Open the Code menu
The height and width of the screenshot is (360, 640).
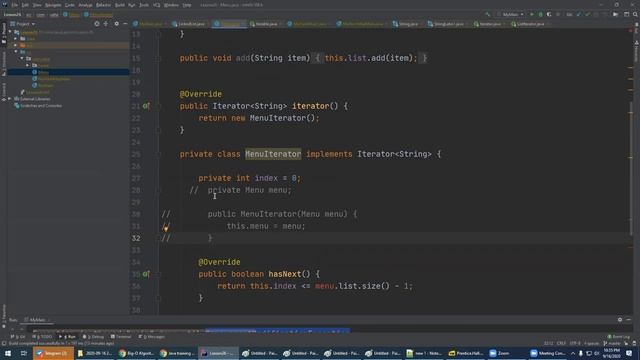pyautogui.click(x=69, y=5)
